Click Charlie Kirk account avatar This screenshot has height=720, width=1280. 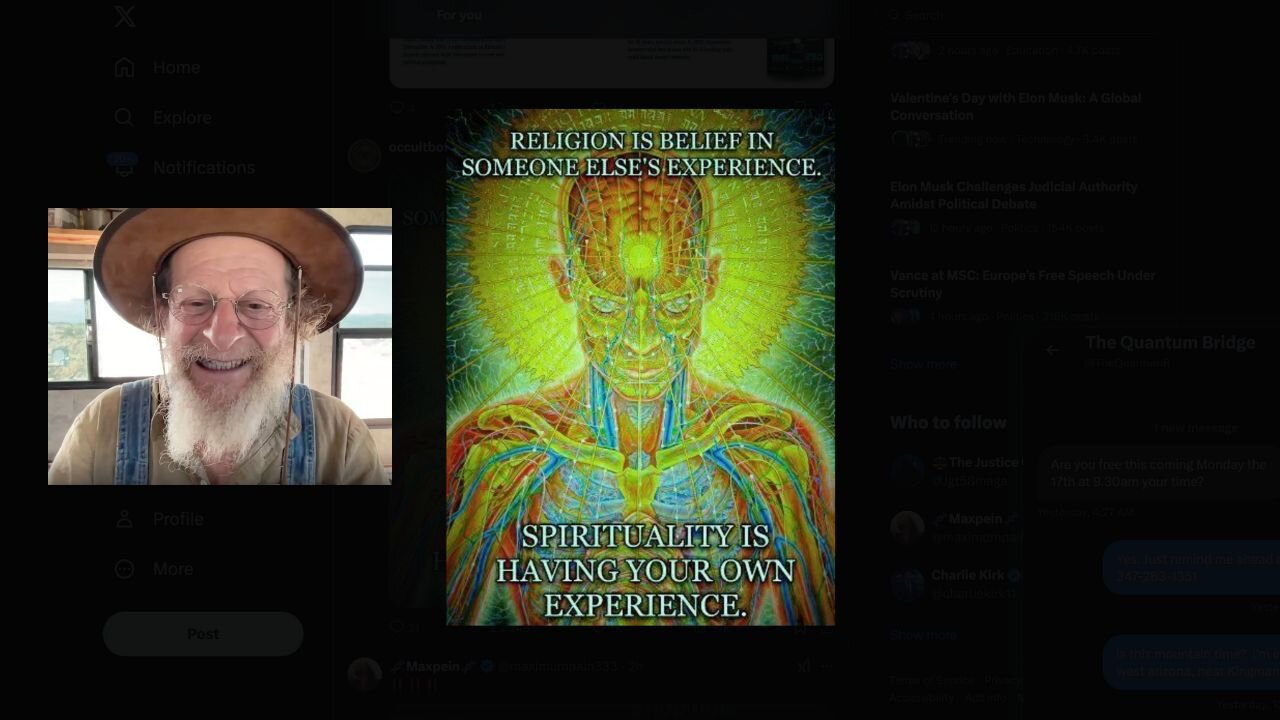click(907, 583)
